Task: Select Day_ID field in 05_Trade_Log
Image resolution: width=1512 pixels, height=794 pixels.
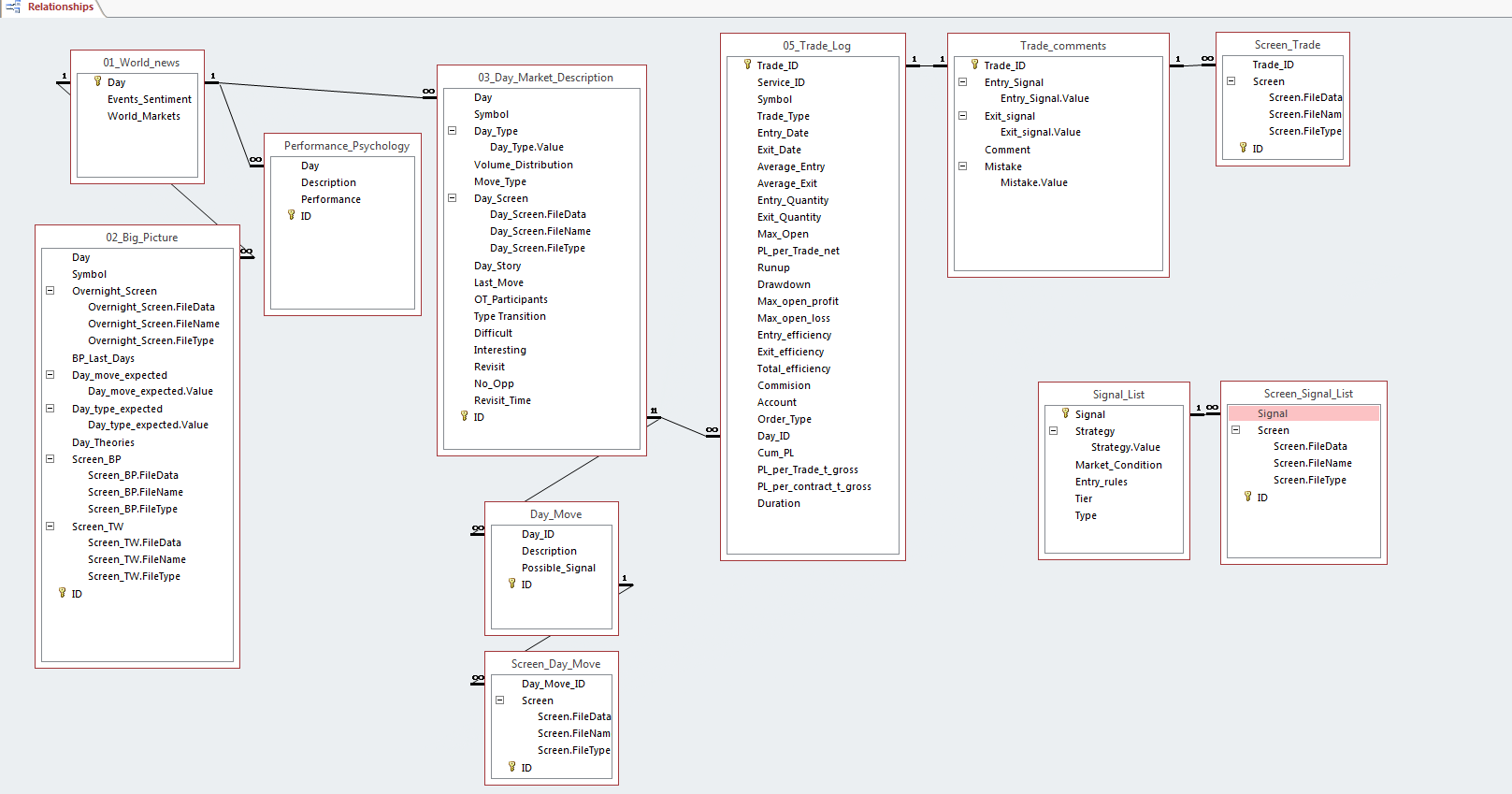Action: (x=773, y=436)
